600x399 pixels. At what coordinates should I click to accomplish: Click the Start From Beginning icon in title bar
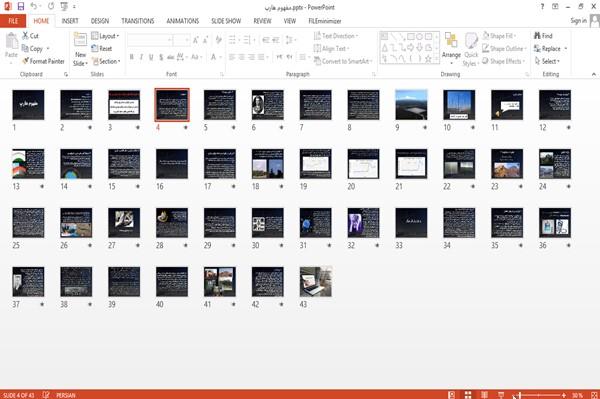64,7
